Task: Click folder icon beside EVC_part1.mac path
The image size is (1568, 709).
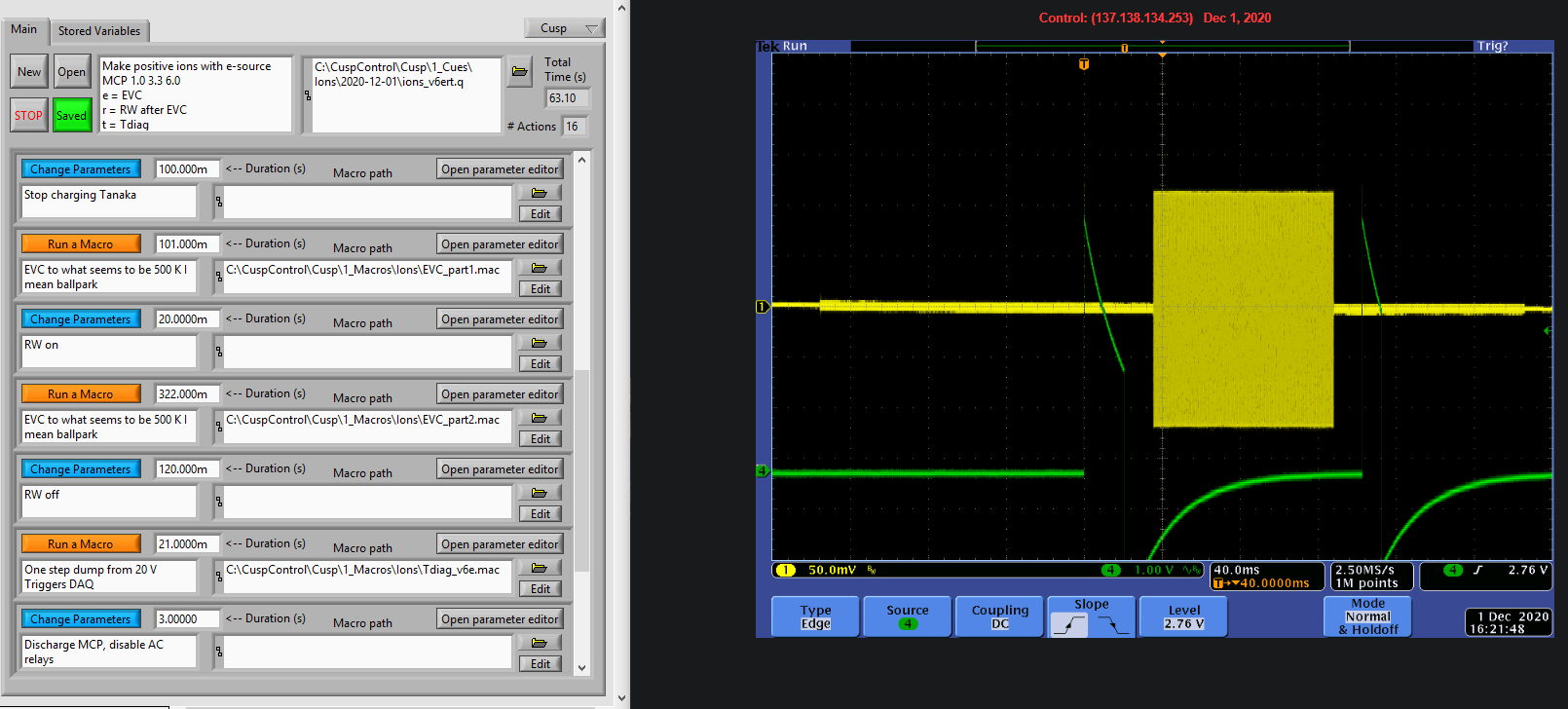Action: (540, 268)
